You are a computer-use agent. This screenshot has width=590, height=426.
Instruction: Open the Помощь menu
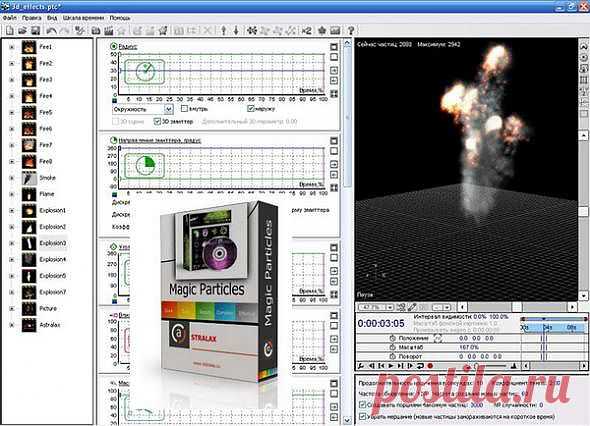[x=120, y=18]
